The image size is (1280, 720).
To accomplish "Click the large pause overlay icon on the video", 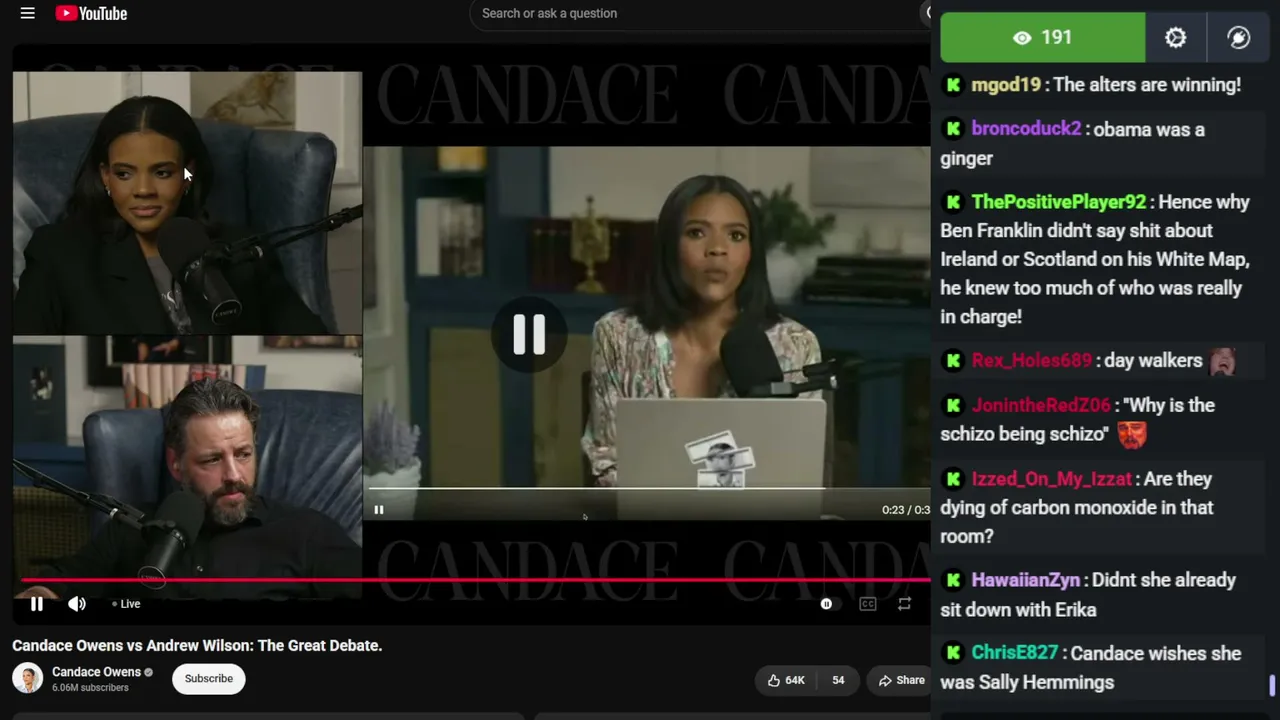I will pyautogui.click(x=529, y=334).
